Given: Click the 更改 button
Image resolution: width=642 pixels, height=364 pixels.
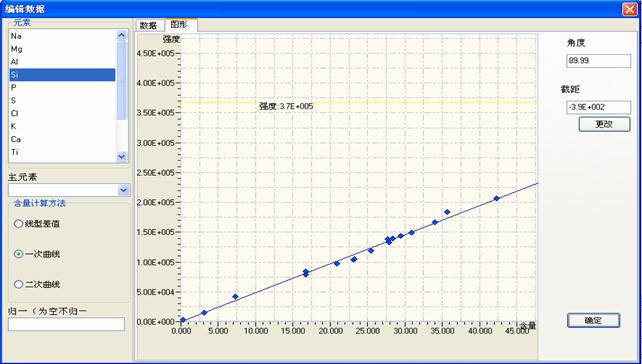Looking at the screenshot, I should [x=604, y=124].
